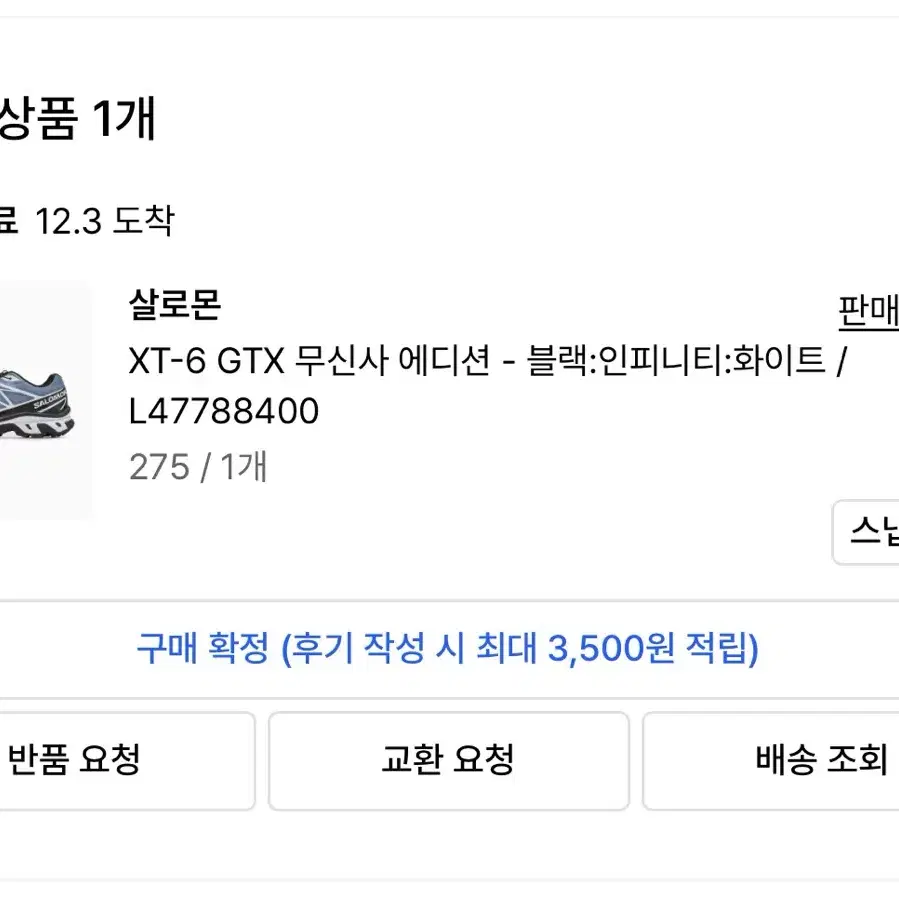This screenshot has width=899, height=899.
Task: Click the 도착 arrival label
Action: point(143,221)
